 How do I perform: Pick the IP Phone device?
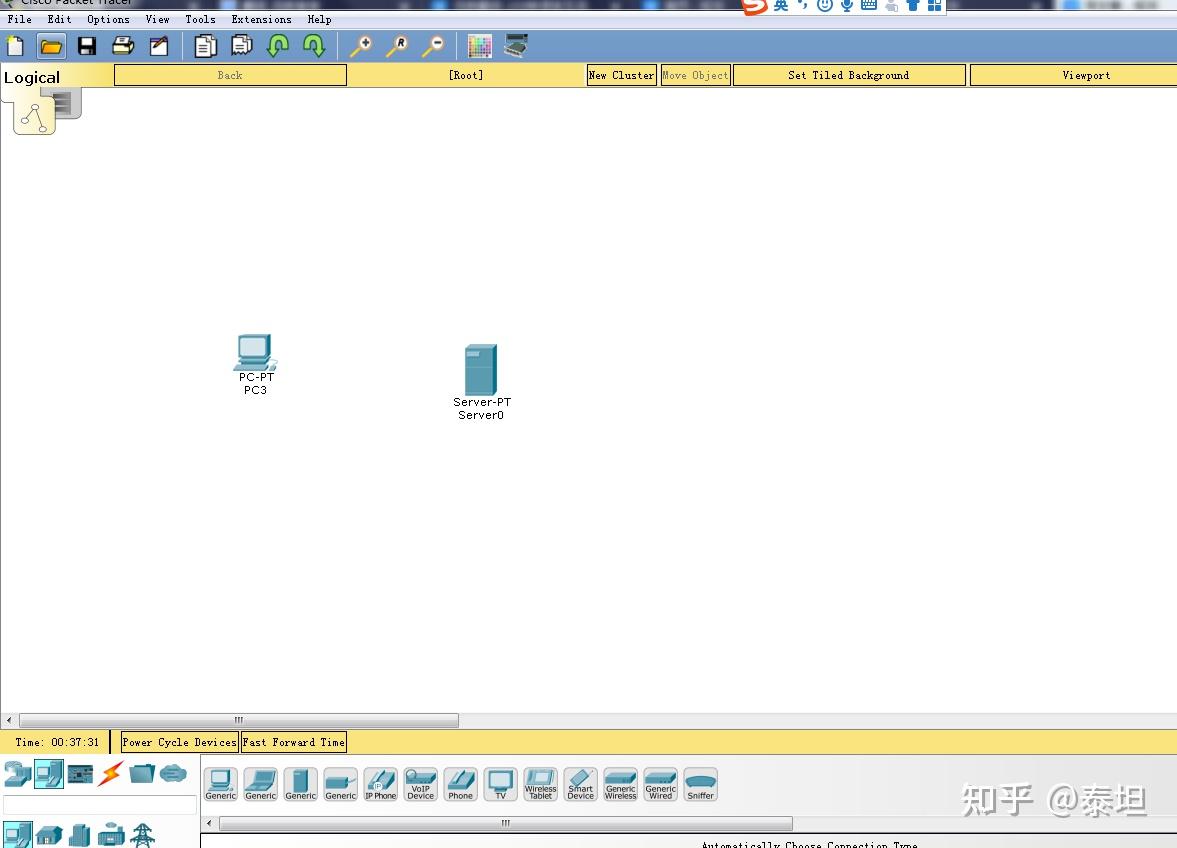381,784
